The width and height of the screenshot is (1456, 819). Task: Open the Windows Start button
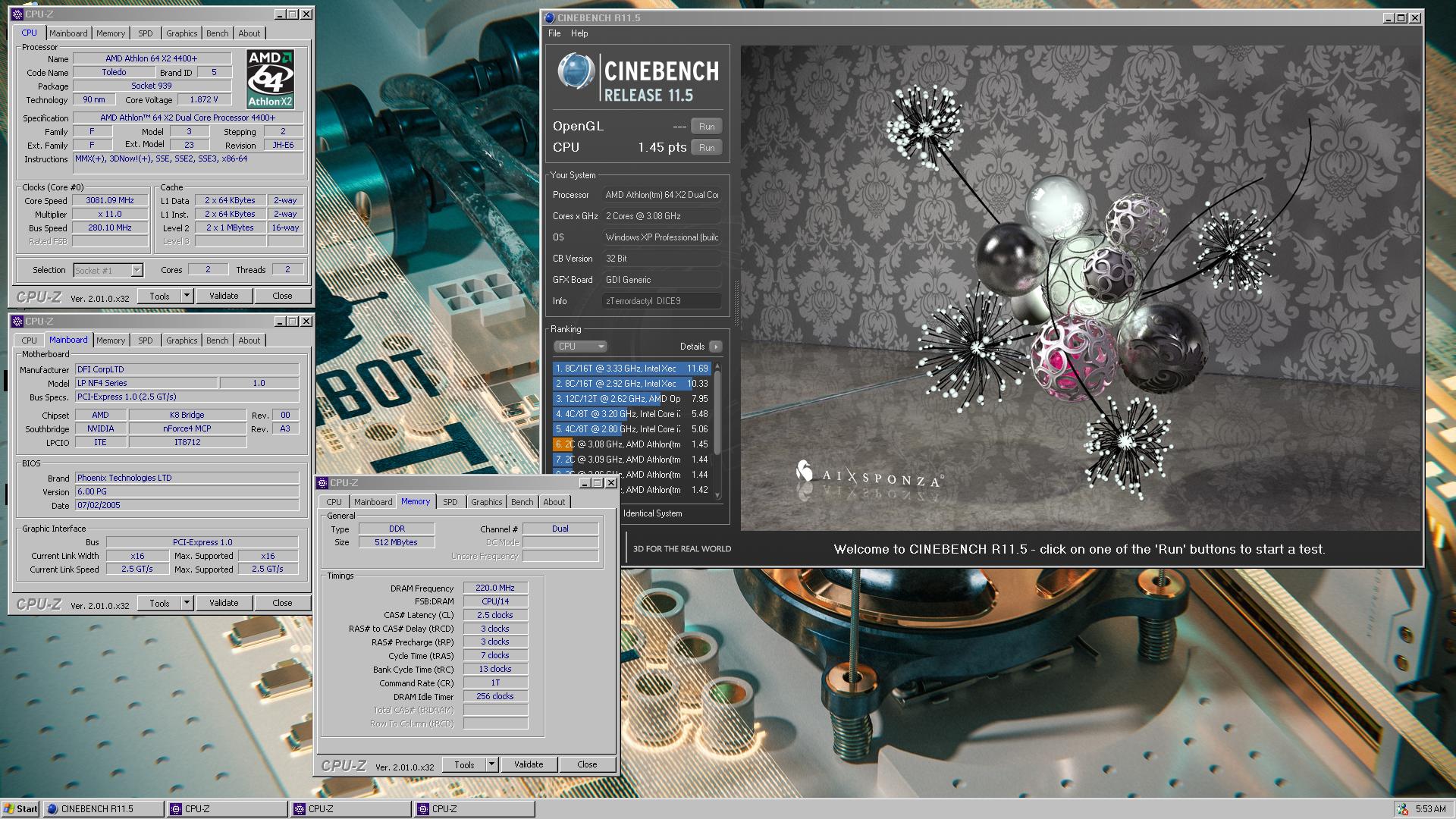[20, 808]
